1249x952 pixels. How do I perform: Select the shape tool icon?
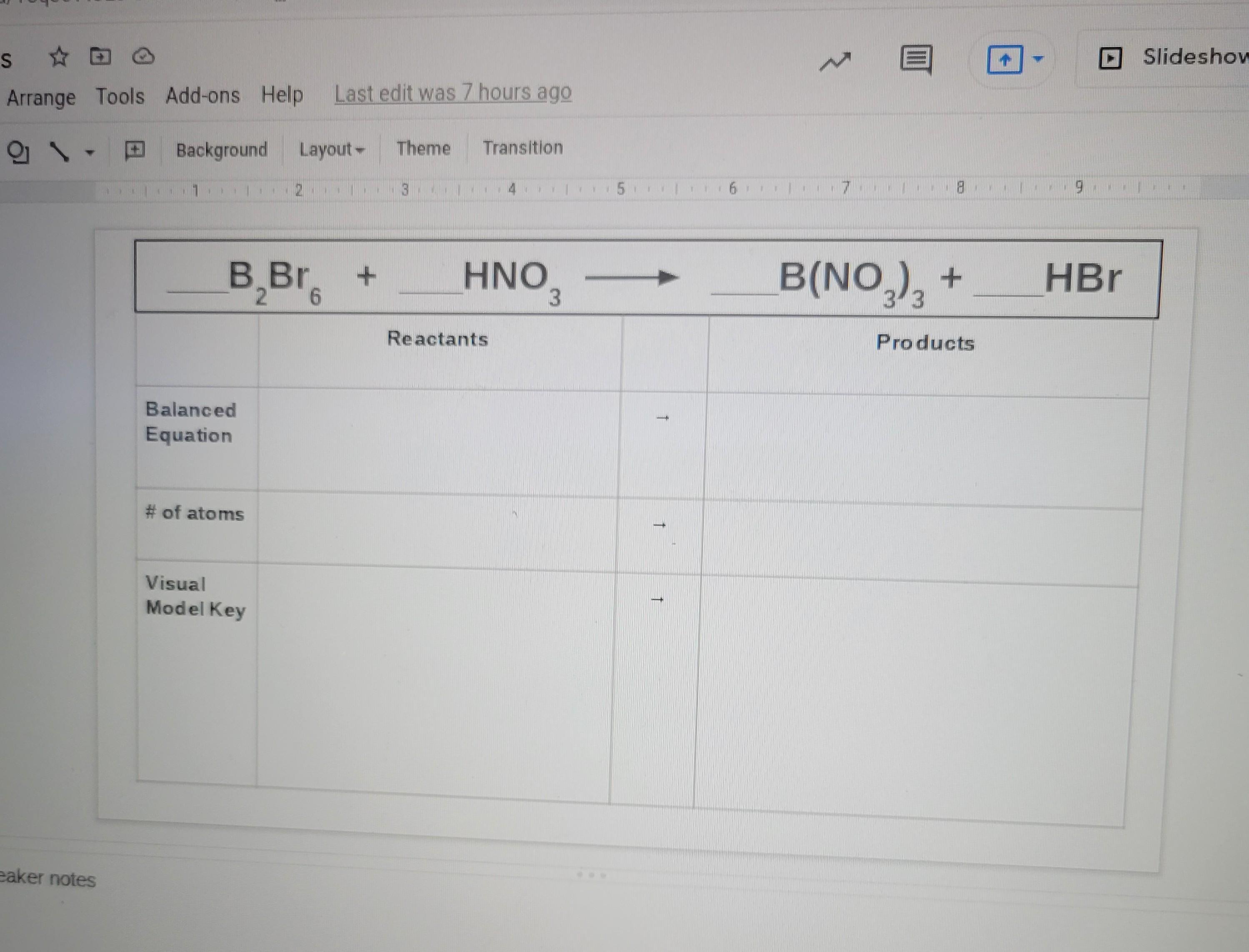tap(18, 152)
